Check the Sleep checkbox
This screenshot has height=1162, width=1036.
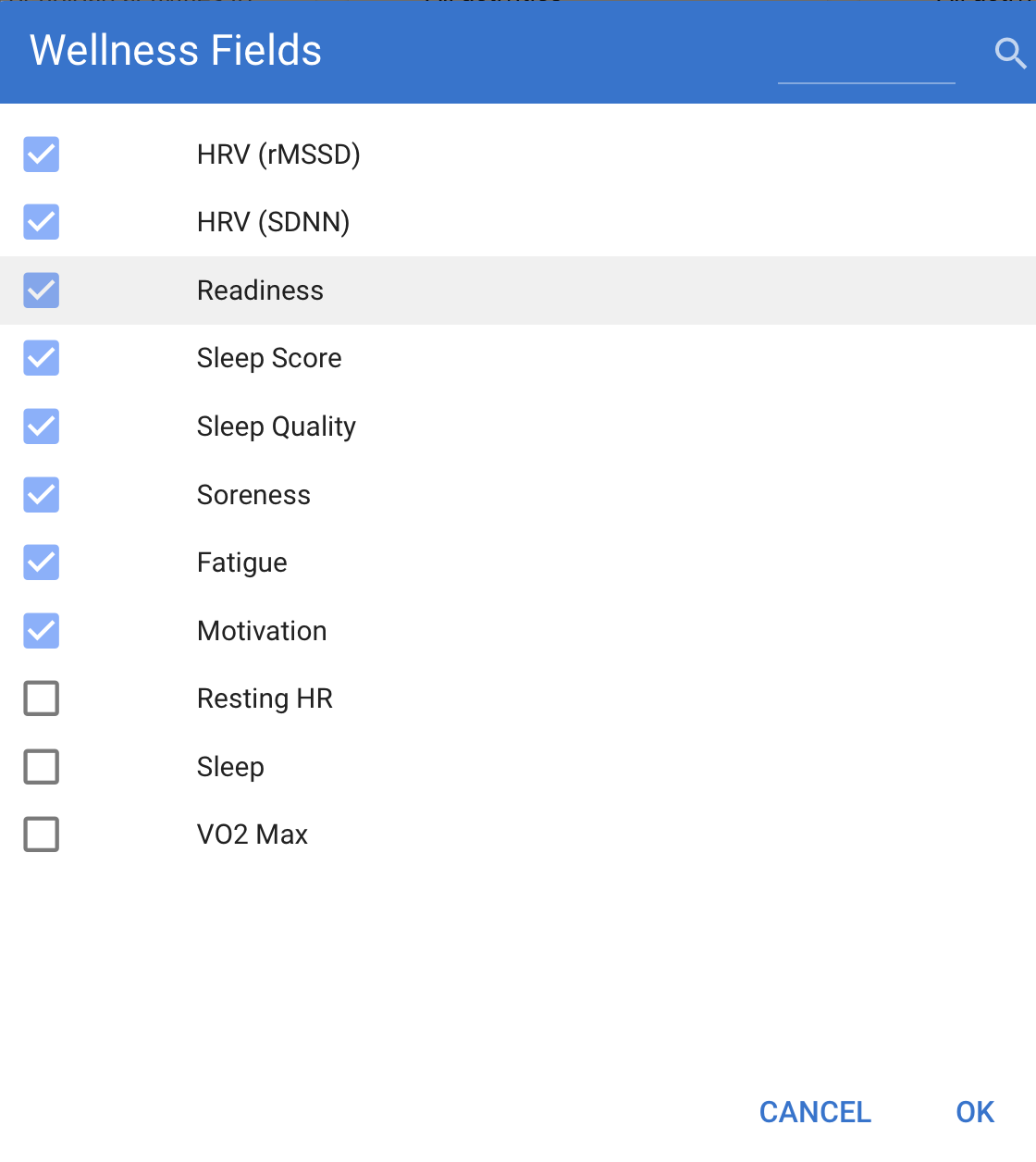pyautogui.click(x=42, y=767)
